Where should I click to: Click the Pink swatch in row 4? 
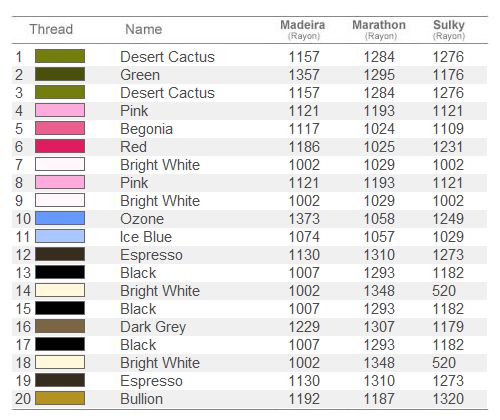[x=60, y=110]
